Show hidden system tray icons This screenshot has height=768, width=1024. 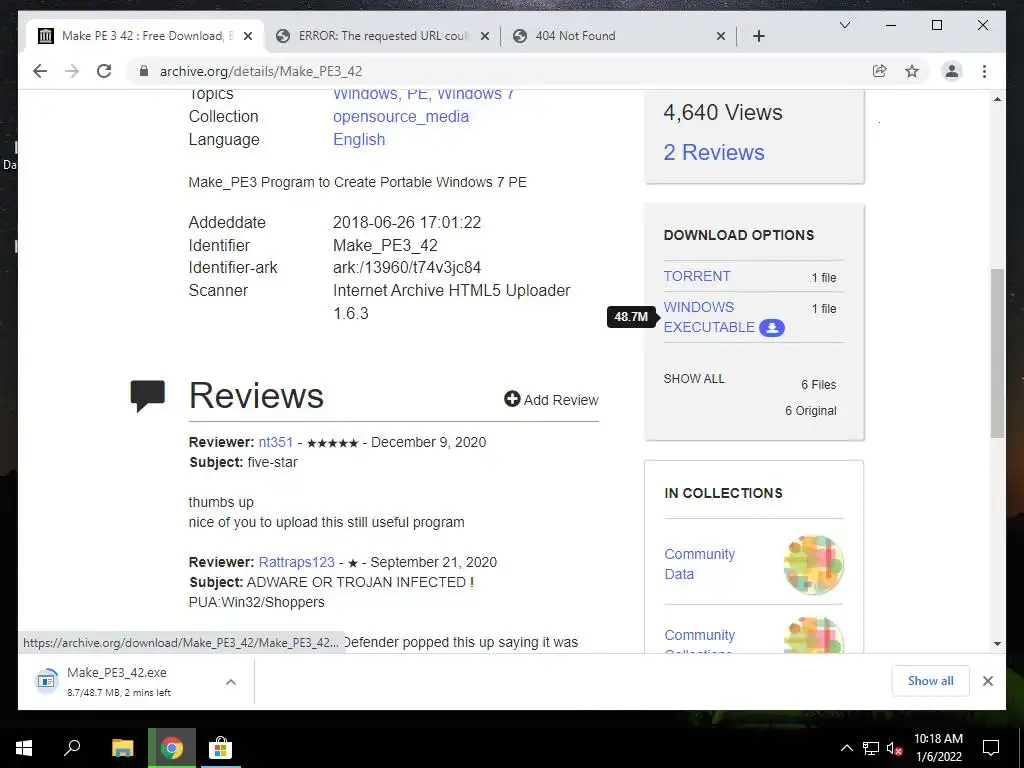click(846, 748)
